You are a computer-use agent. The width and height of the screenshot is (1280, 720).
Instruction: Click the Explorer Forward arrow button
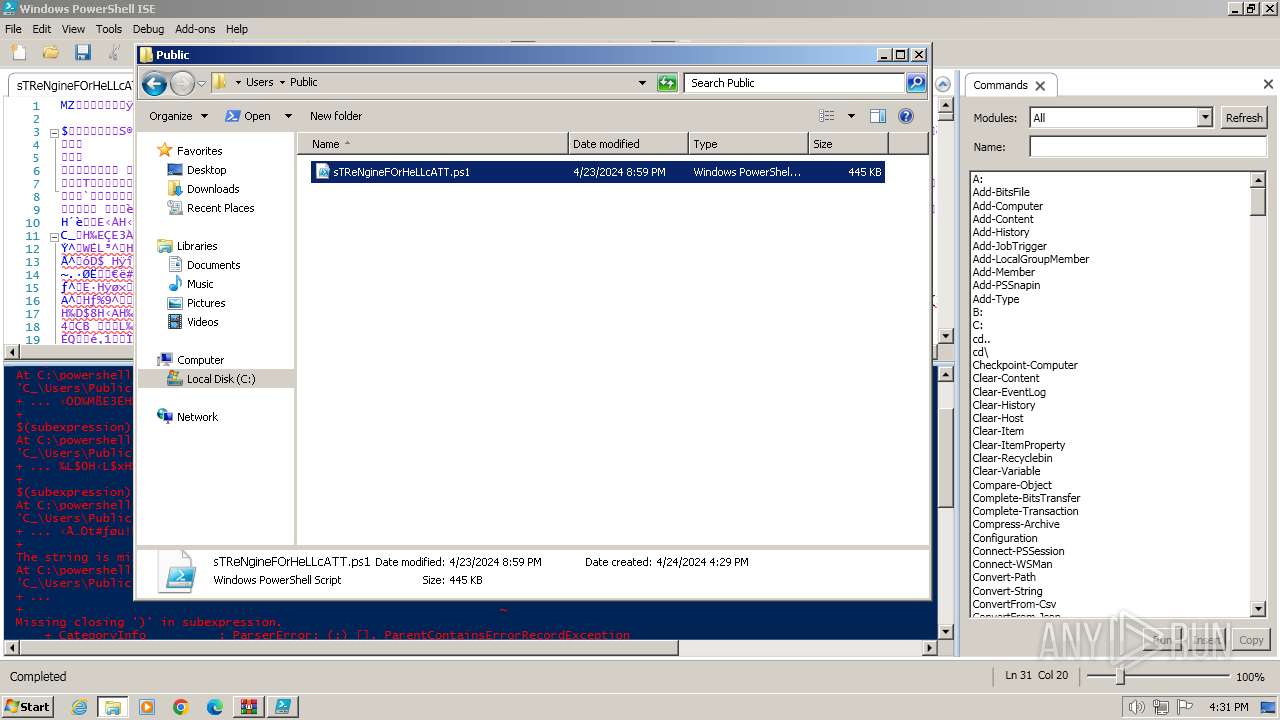pyautogui.click(x=182, y=83)
